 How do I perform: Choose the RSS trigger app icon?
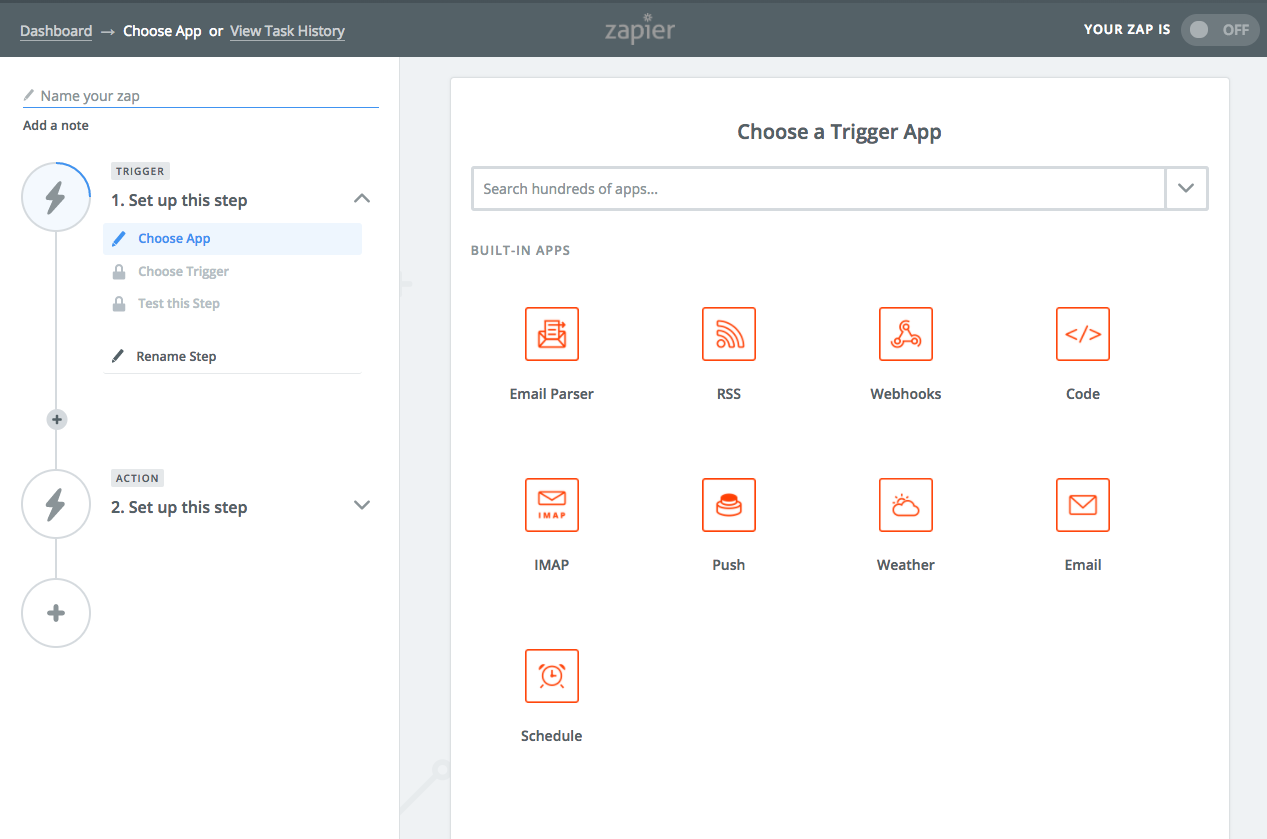[728, 334]
